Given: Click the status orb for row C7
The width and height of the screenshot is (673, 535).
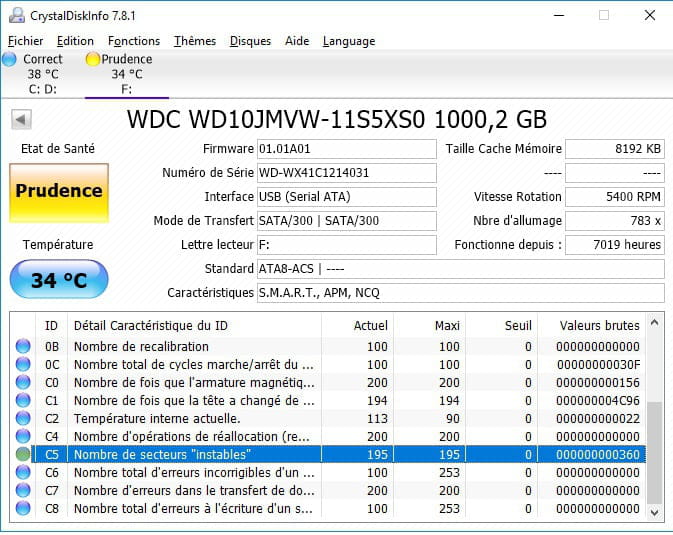Looking at the screenshot, I should click(23, 490).
